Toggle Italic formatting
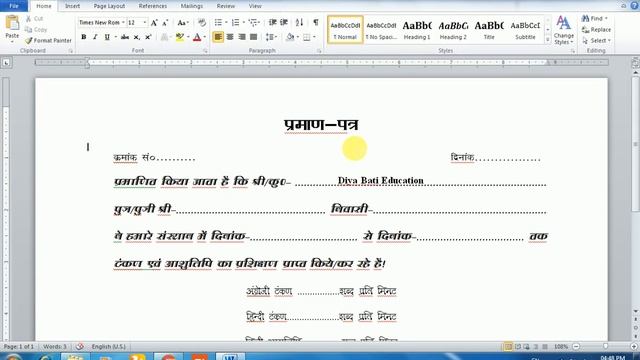Screen dimensions: 640x360 point(95,37)
